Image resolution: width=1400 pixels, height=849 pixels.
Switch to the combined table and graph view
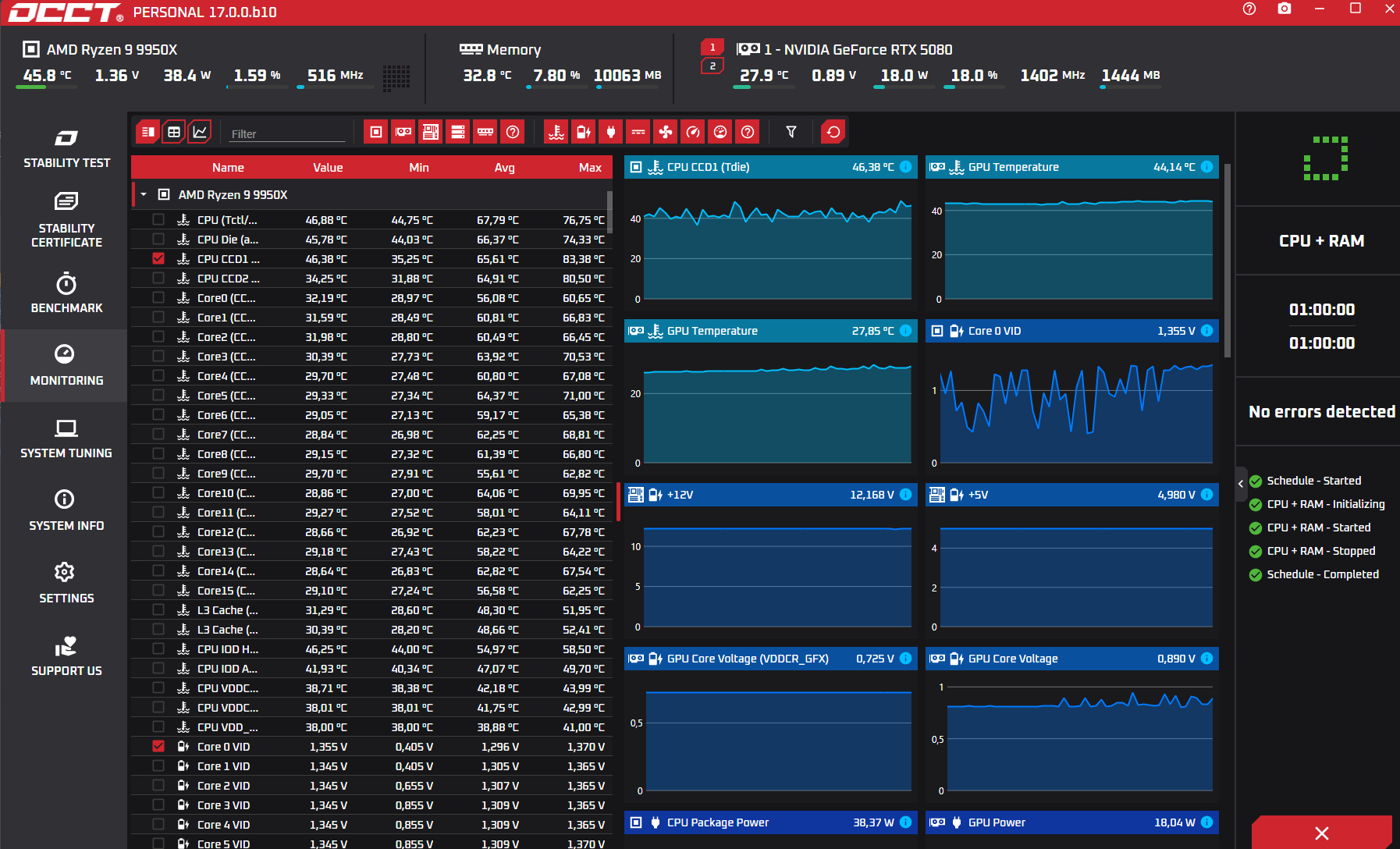[x=147, y=132]
